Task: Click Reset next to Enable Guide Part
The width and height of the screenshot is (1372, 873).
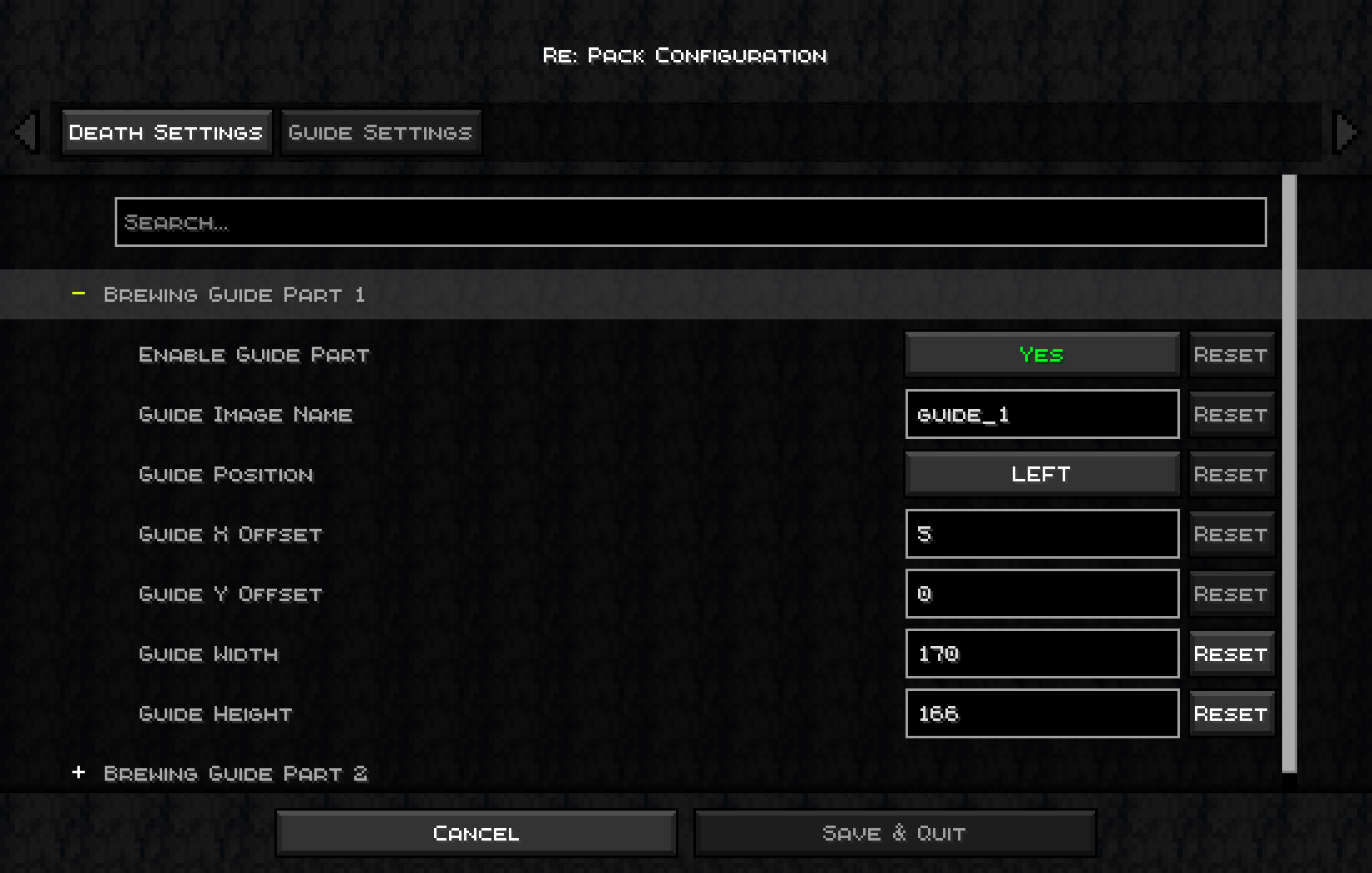Action: [1231, 355]
